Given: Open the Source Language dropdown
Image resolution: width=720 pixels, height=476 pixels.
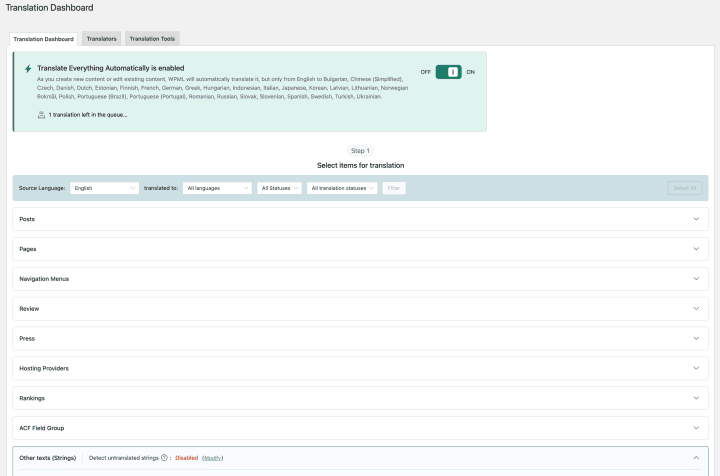Looking at the screenshot, I should pos(104,188).
